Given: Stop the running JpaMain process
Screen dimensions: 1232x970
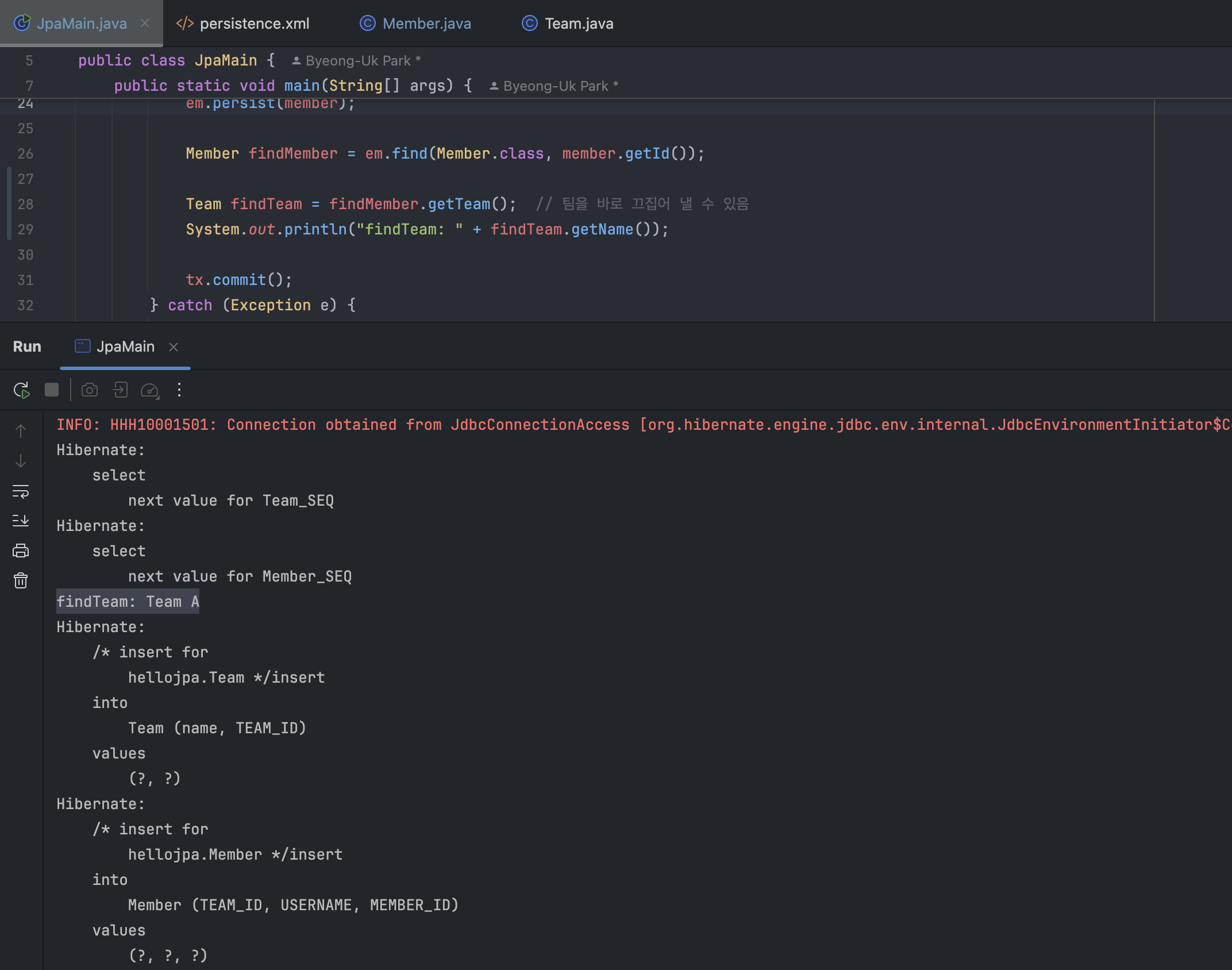Looking at the screenshot, I should (52, 390).
